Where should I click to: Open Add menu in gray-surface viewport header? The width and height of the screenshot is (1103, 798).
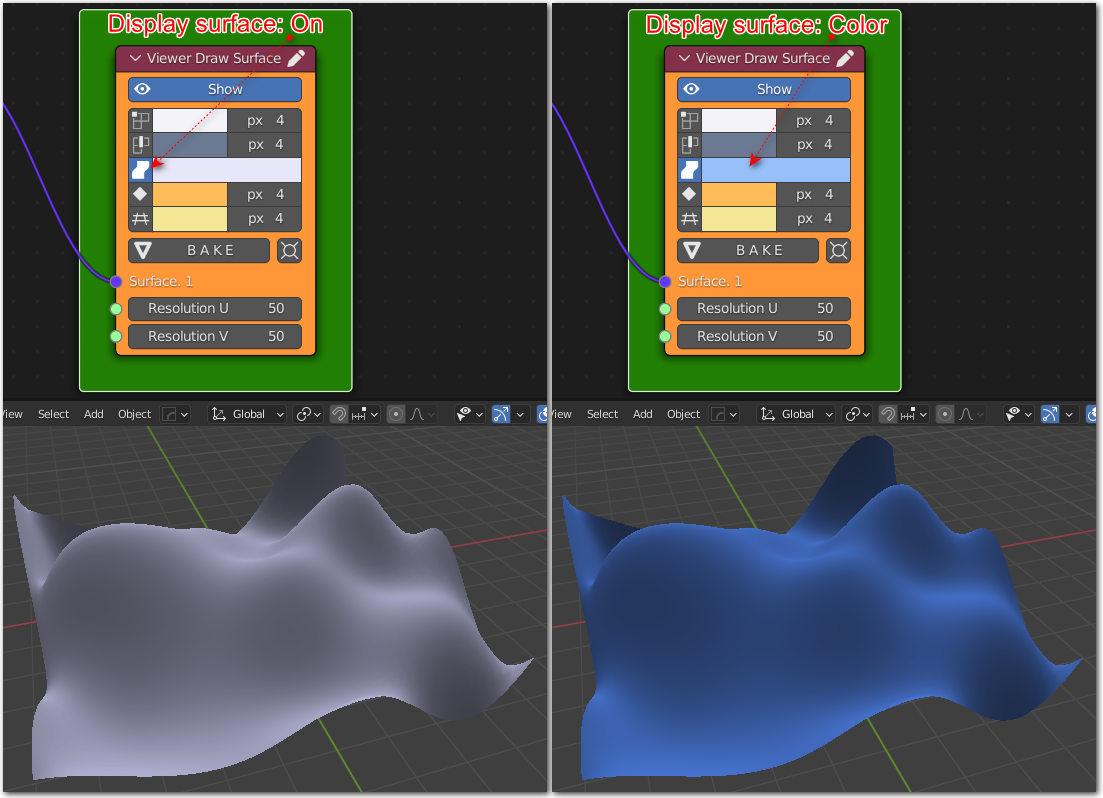pos(94,414)
